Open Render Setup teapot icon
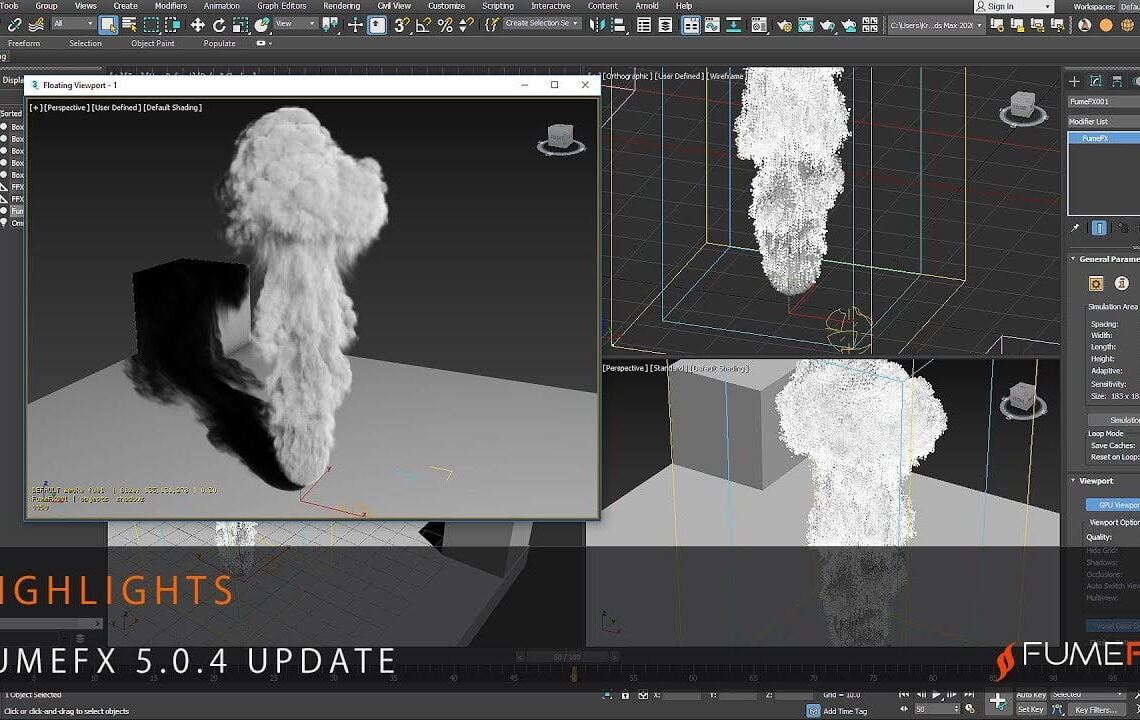 785,25
